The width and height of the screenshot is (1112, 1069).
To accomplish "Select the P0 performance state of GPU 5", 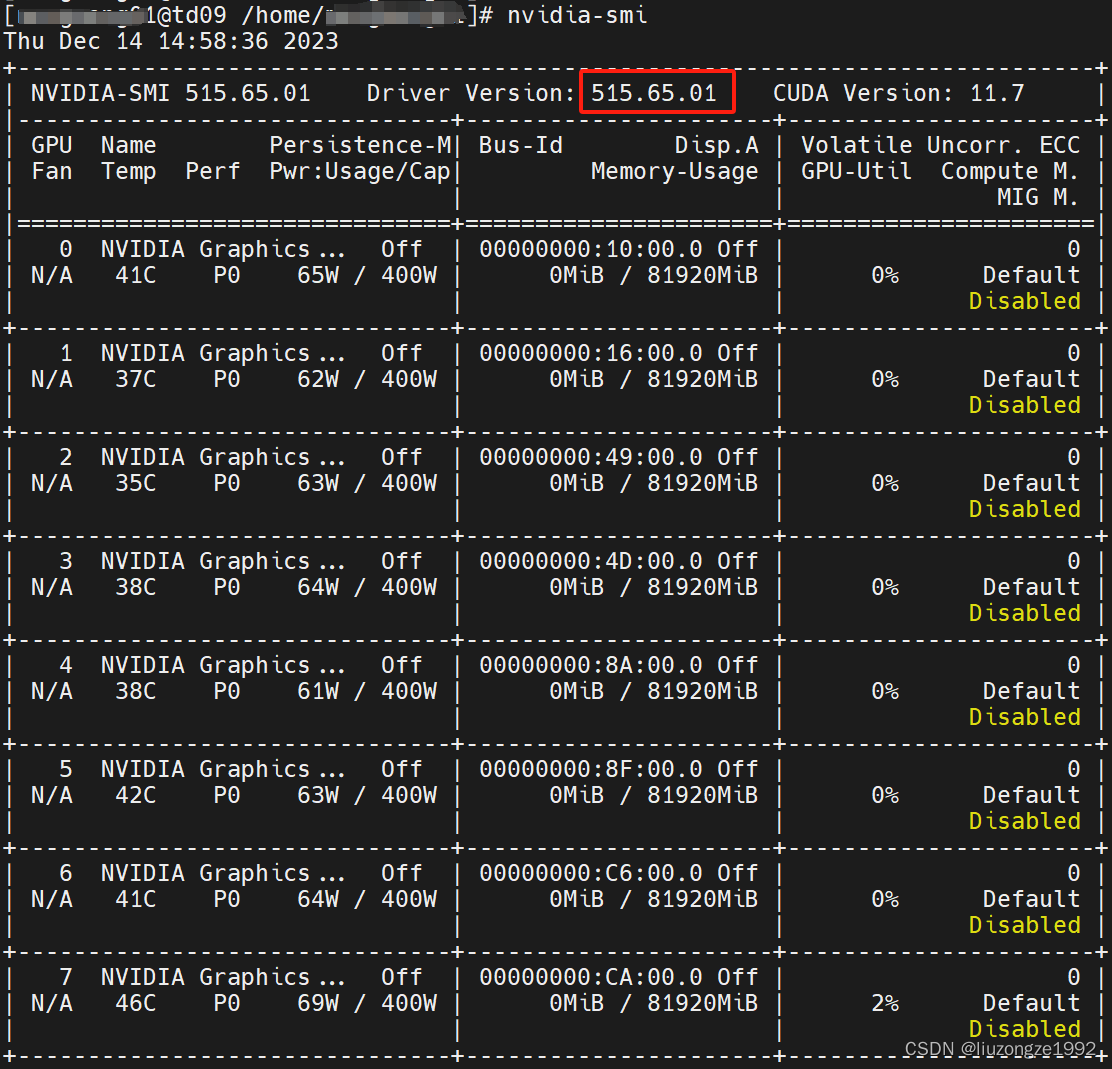I will 226,794.
